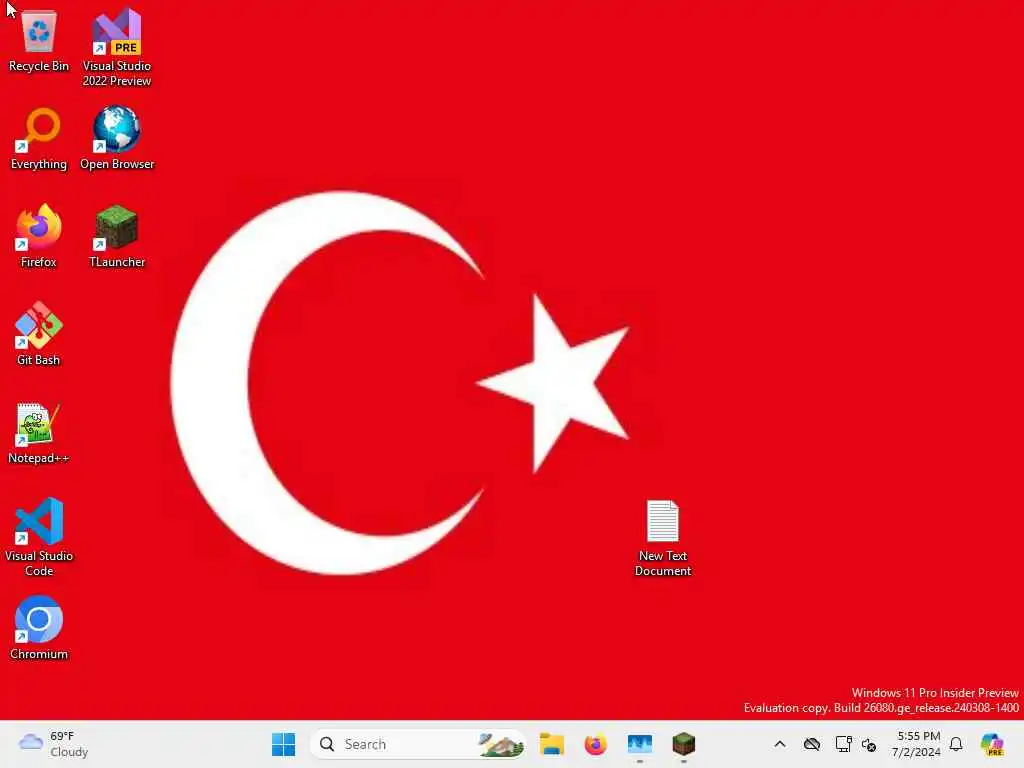Select the Git Bash desktop shortcut
This screenshot has width=1024, height=768.
(x=39, y=334)
